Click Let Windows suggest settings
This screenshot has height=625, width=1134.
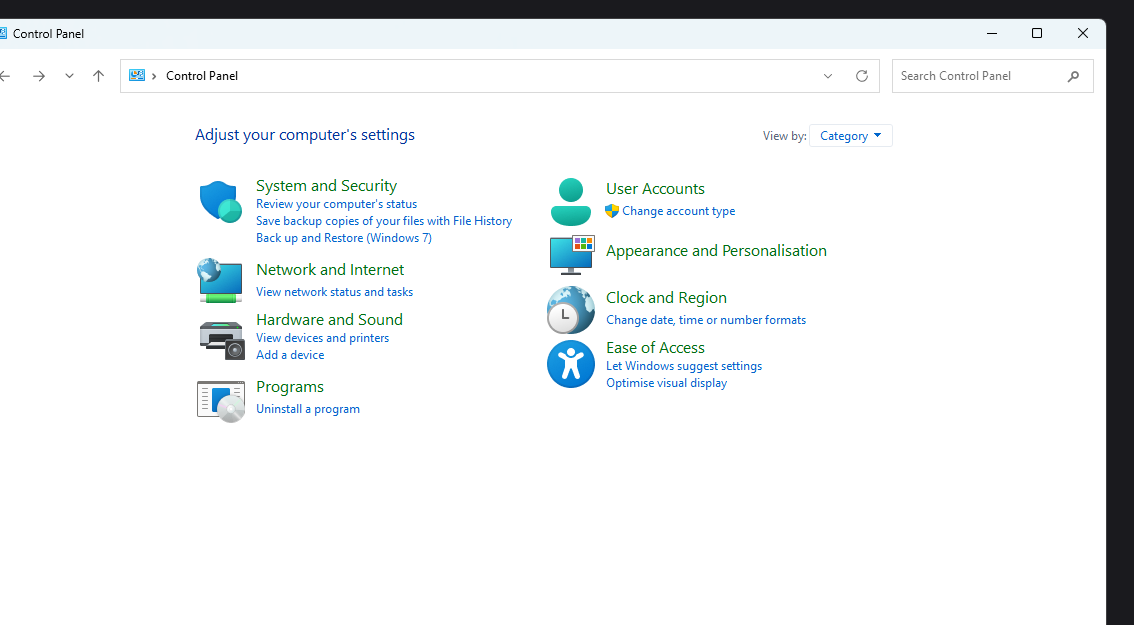point(683,366)
